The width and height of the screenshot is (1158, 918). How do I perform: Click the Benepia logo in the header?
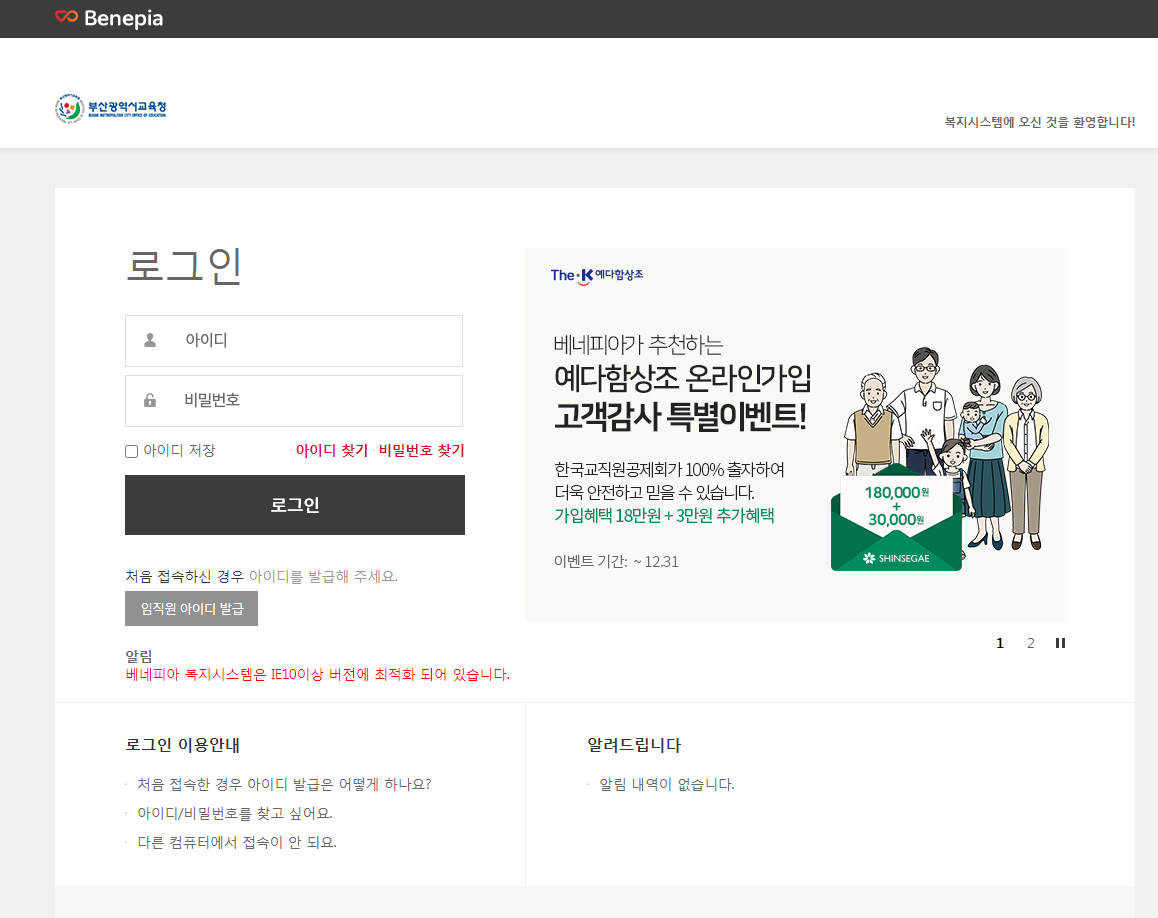[110, 18]
